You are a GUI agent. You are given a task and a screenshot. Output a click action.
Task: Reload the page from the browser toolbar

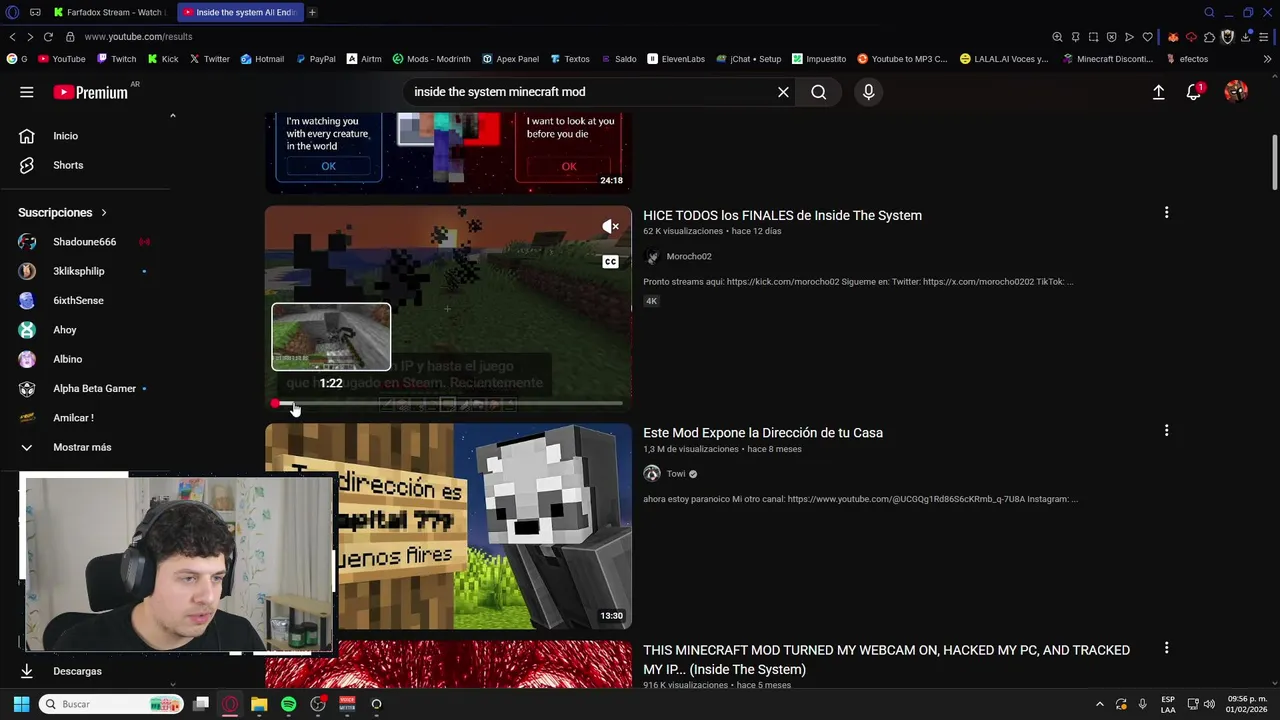[x=48, y=37]
